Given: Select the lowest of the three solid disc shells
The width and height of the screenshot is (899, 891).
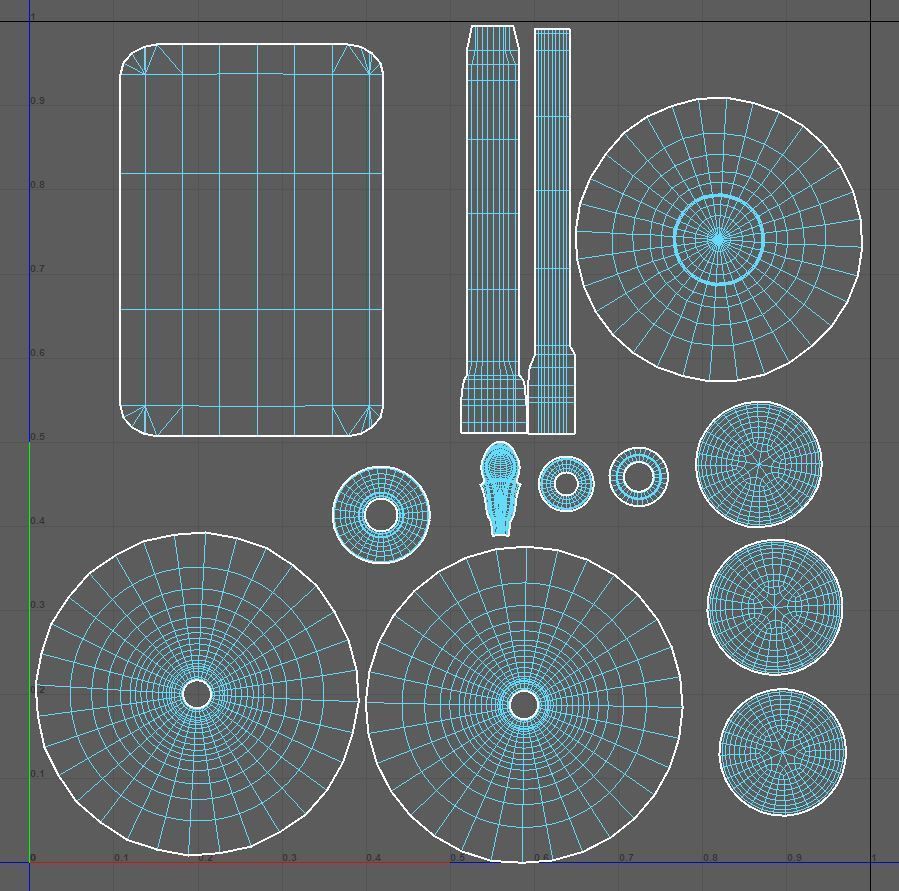Looking at the screenshot, I should (783, 752).
